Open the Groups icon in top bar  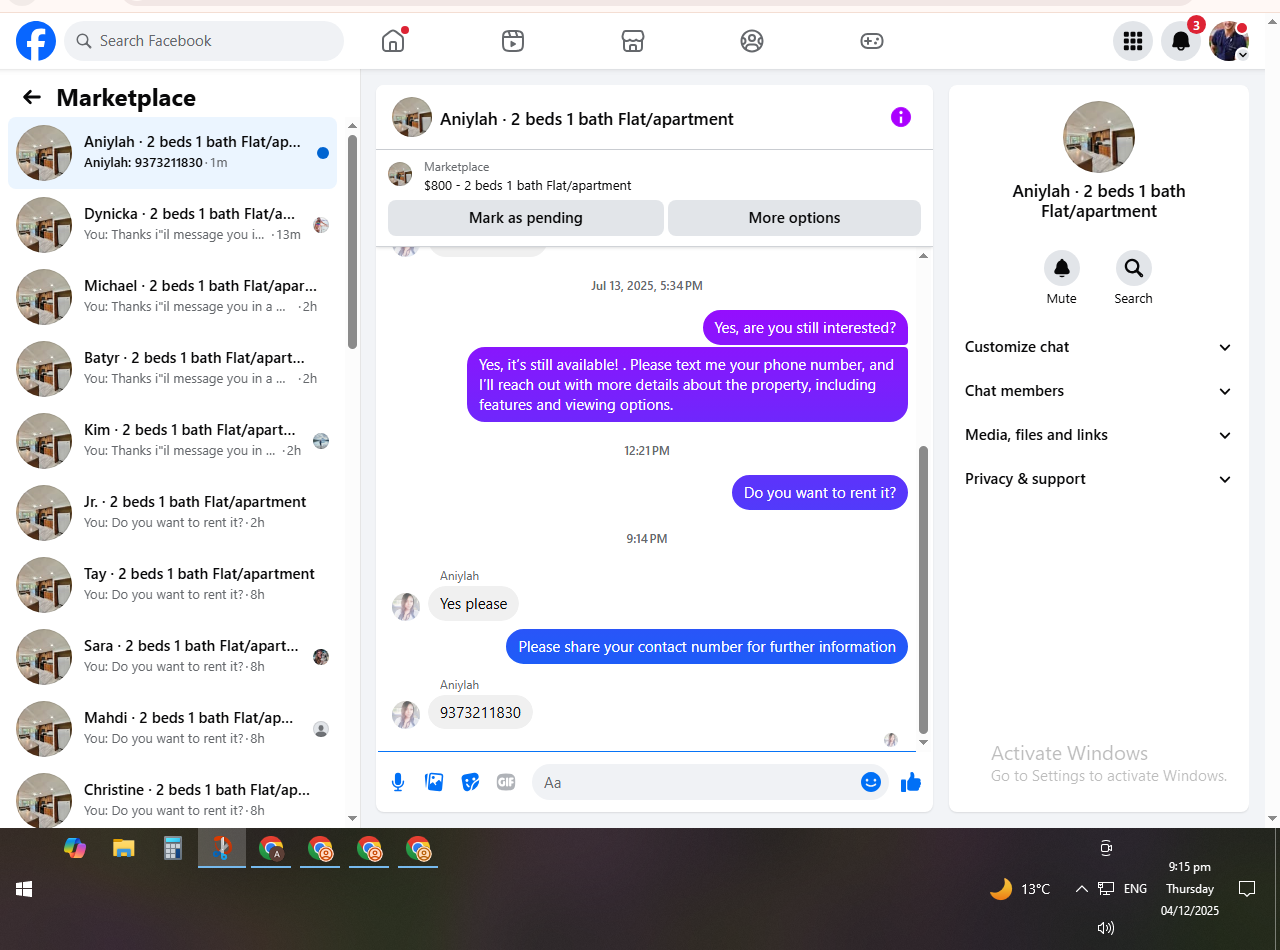pyautogui.click(x=752, y=41)
